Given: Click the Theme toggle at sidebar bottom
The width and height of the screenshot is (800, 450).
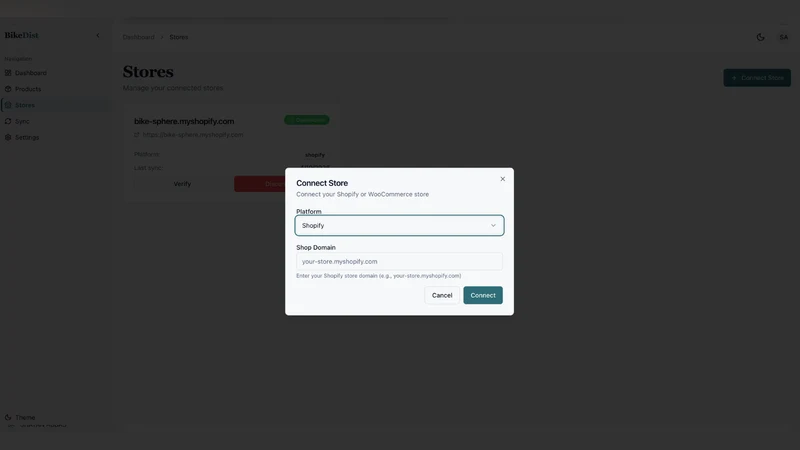Looking at the screenshot, I should (25, 417).
